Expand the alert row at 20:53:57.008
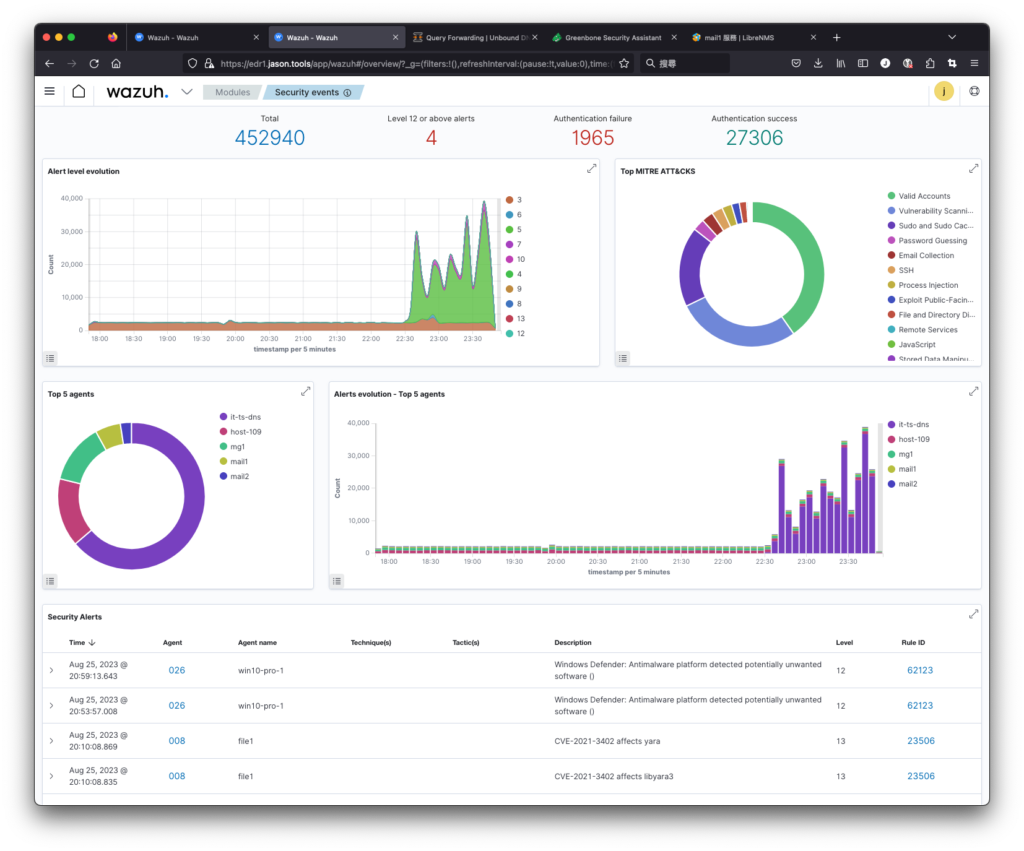The width and height of the screenshot is (1024, 851). (x=52, y=705)
